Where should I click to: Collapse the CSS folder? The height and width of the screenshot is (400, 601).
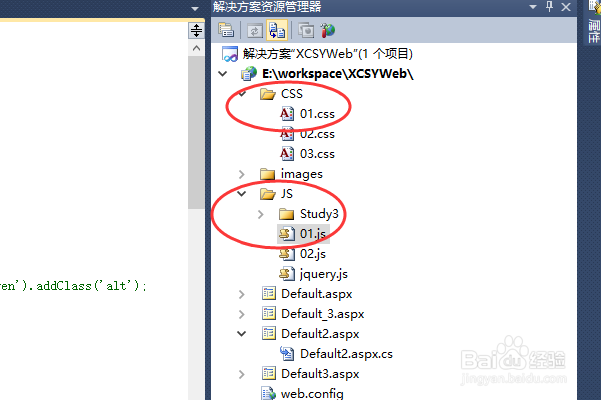(241, 93)
